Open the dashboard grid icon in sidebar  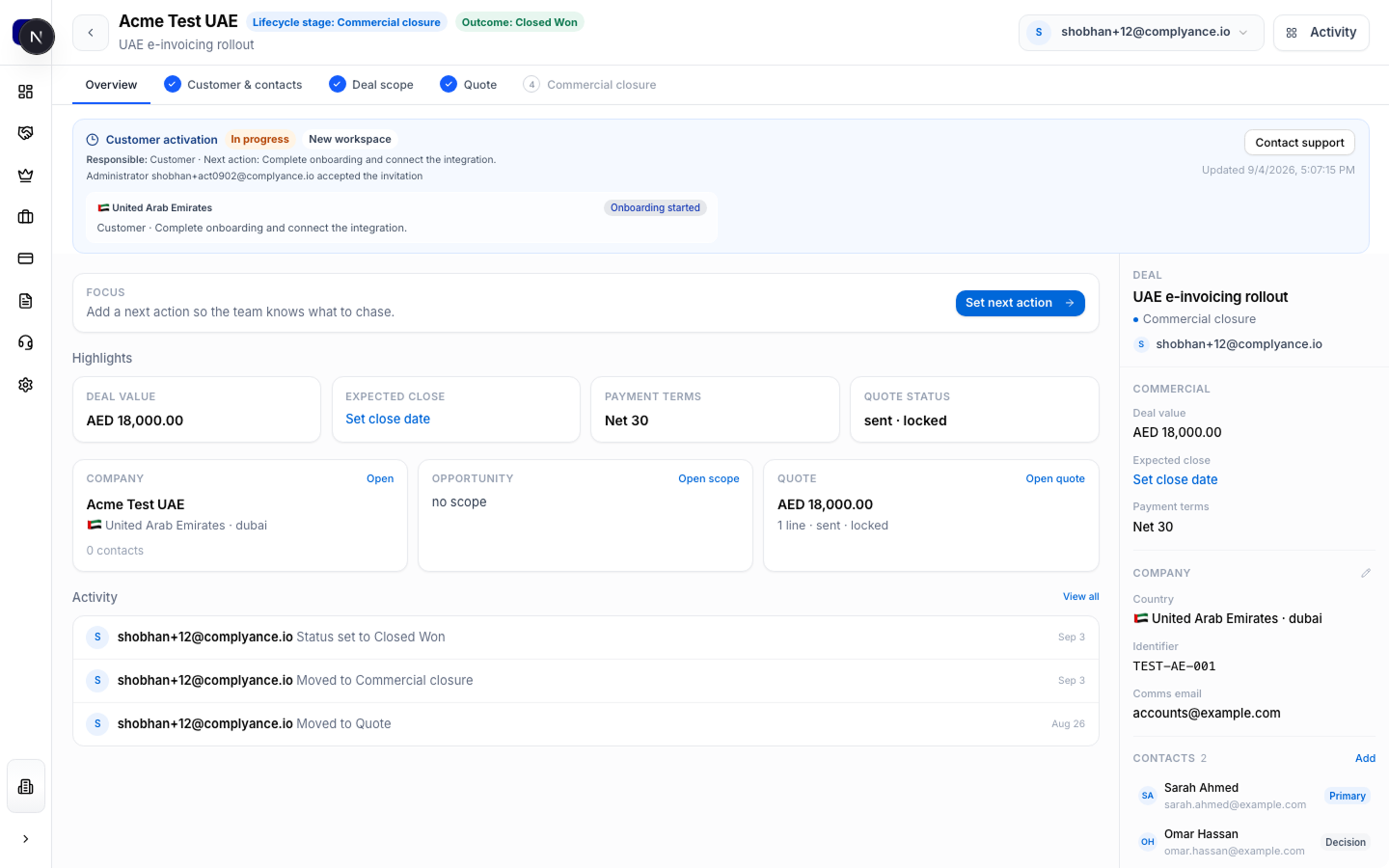(26, 92)
